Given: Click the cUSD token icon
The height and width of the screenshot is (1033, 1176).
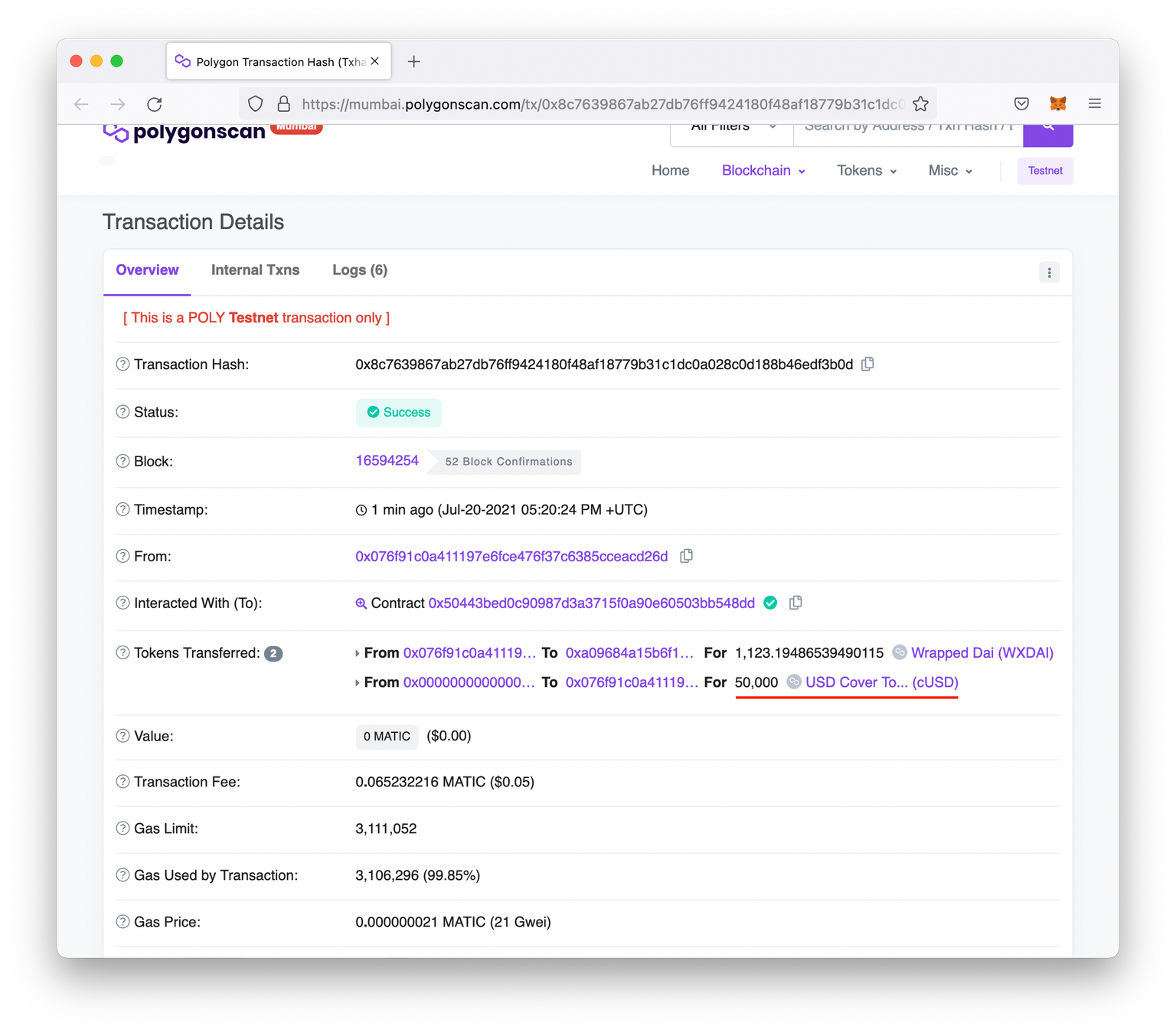Looking at the screenshot, I should (794, 682).
